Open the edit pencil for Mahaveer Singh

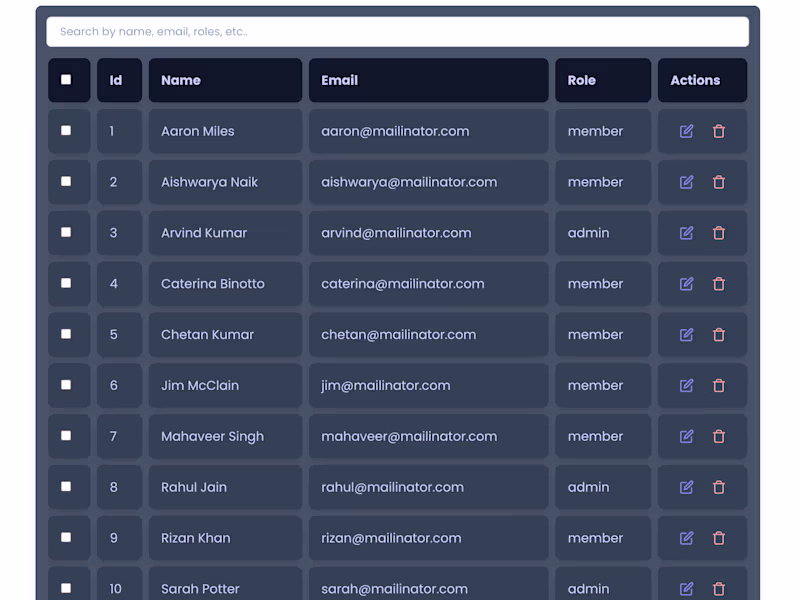pyautogui.click(x=686, y=436)
